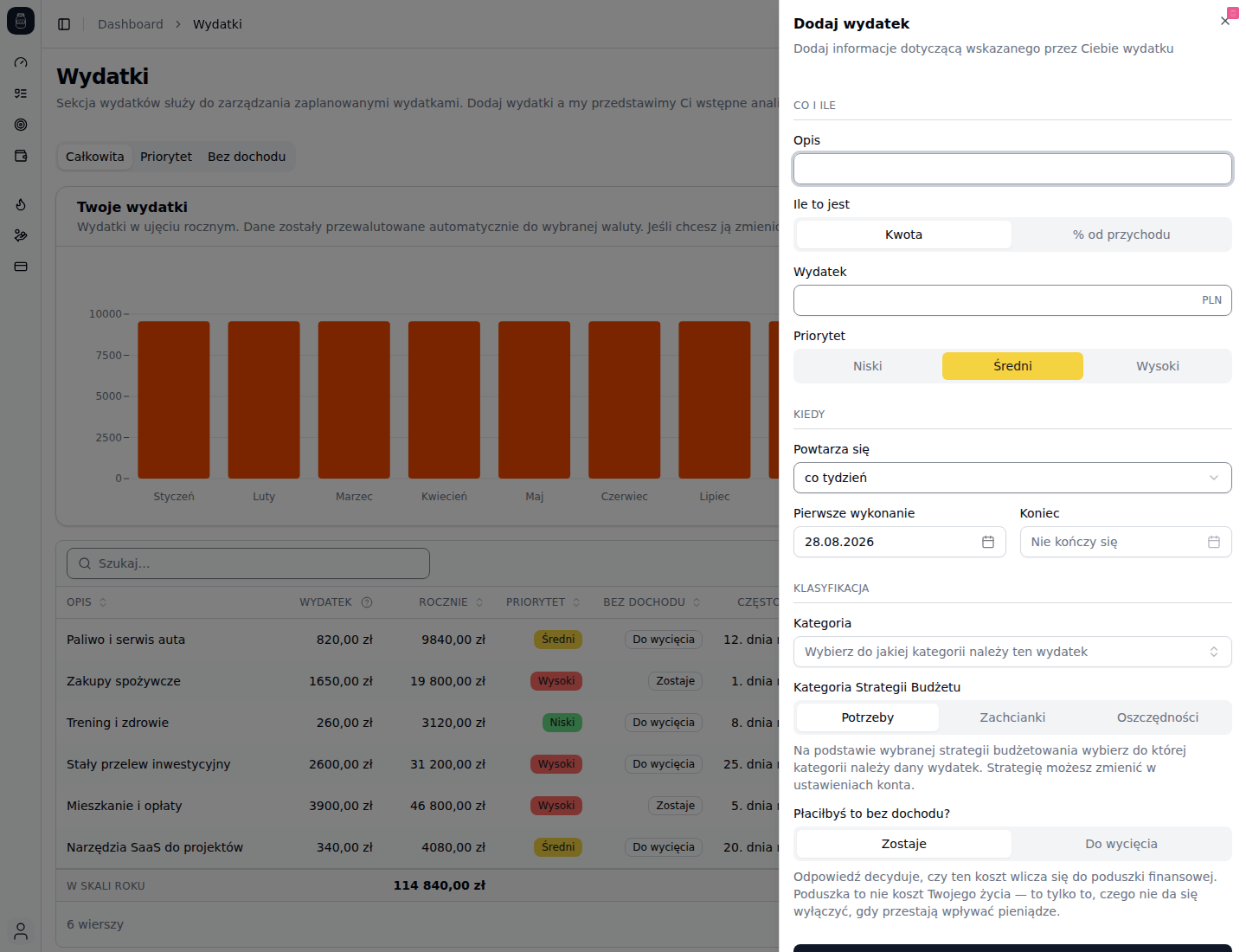The image size is (1246, 952).
Task: Choose Oszczędności budget category
Action: coord(1158,717)
